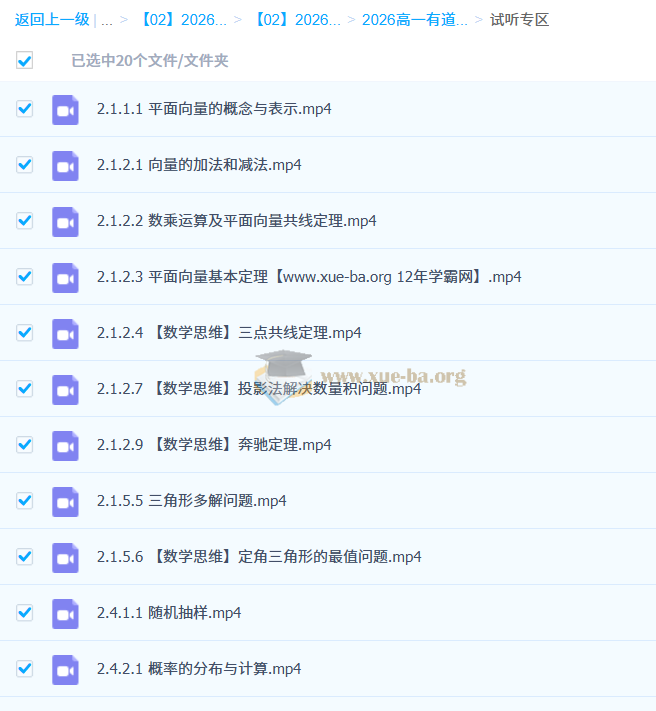This screenshot has width=656, height=711.
Task: Open second 【02】2026... breadcrumb folder
Action: (296, 20)
